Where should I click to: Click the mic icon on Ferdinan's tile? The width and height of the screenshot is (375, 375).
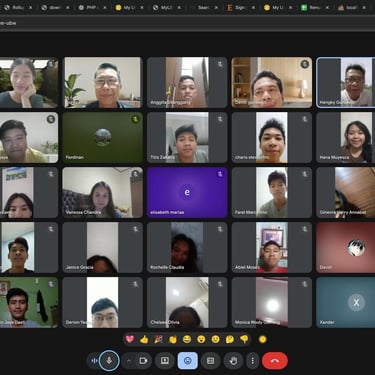tap(135, 119)
